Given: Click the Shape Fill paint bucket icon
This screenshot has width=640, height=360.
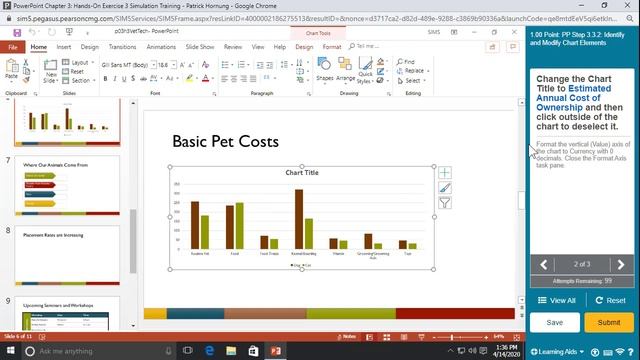Looking at the screenshot, I should click(x=380, y=62).
